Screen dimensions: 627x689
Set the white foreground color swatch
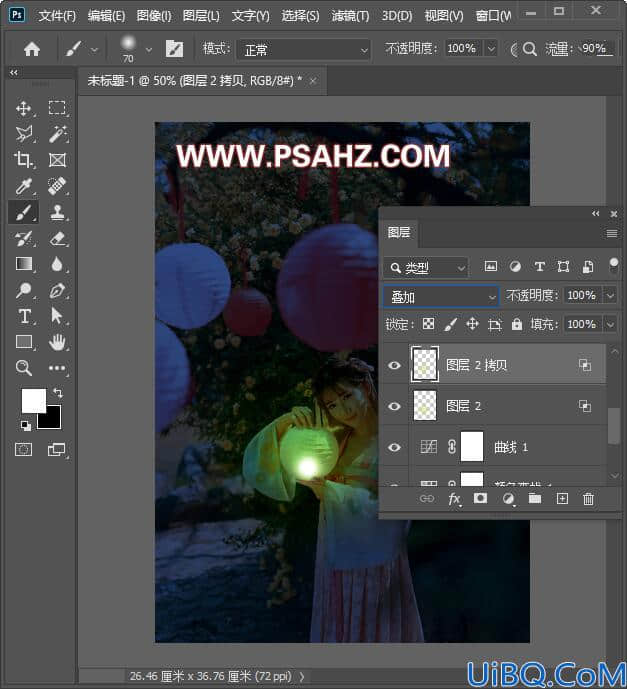click(32, 399)
